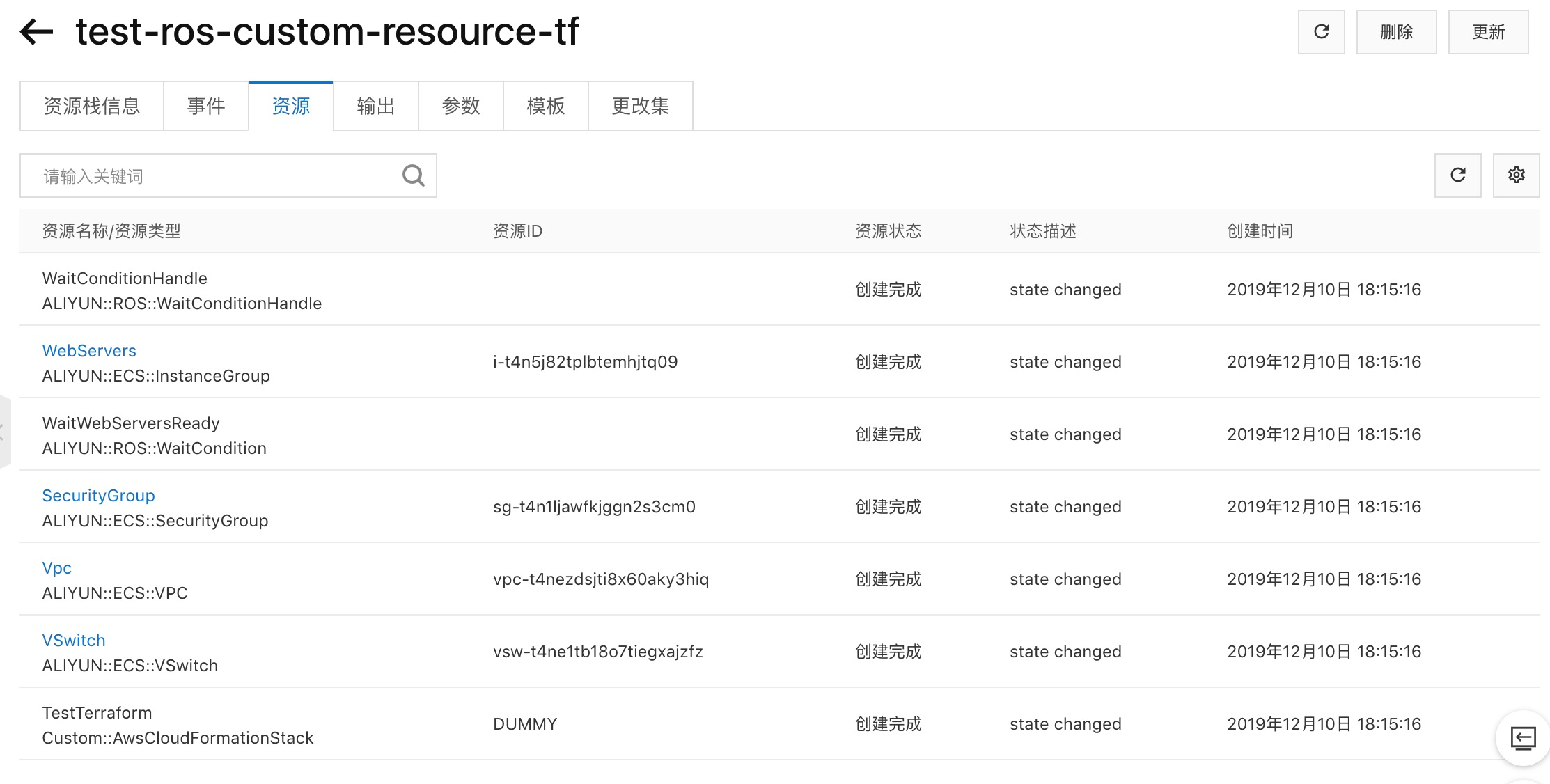Select the 输出 tab

376,106
